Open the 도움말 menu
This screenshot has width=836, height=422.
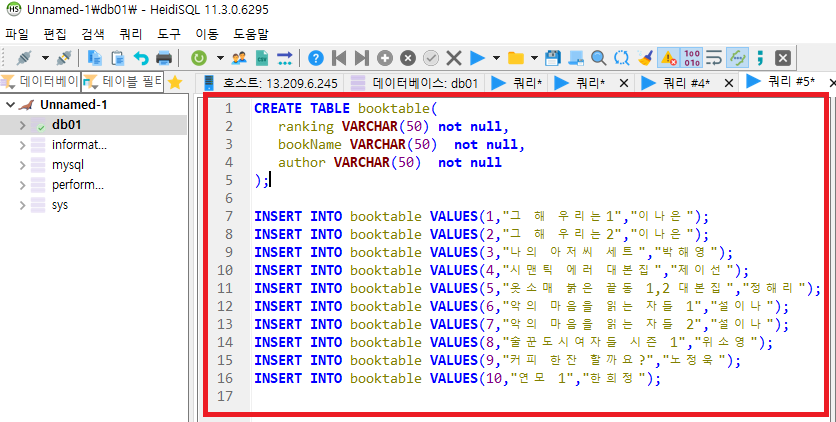point(251,34)
